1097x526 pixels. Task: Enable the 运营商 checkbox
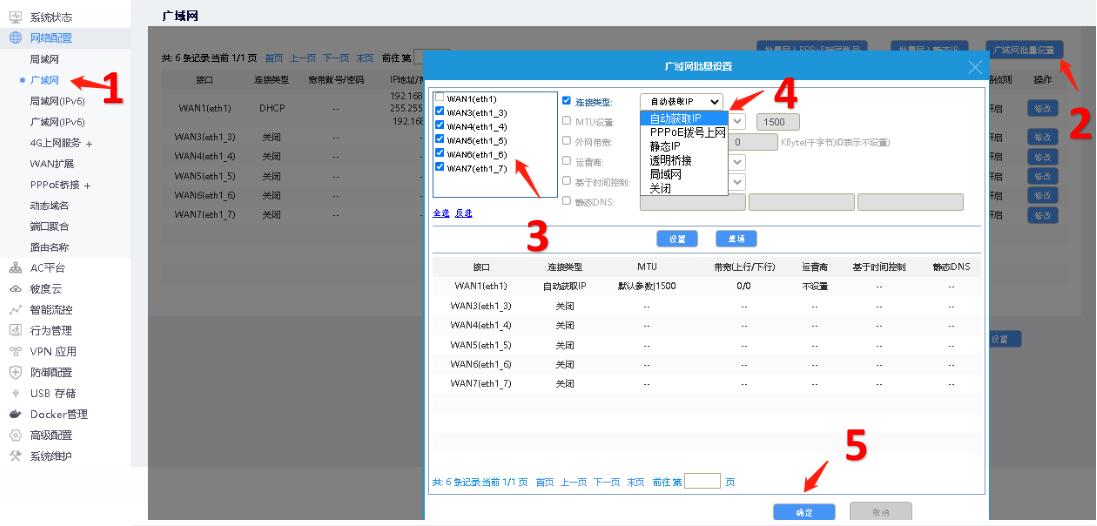pos(567,161)
